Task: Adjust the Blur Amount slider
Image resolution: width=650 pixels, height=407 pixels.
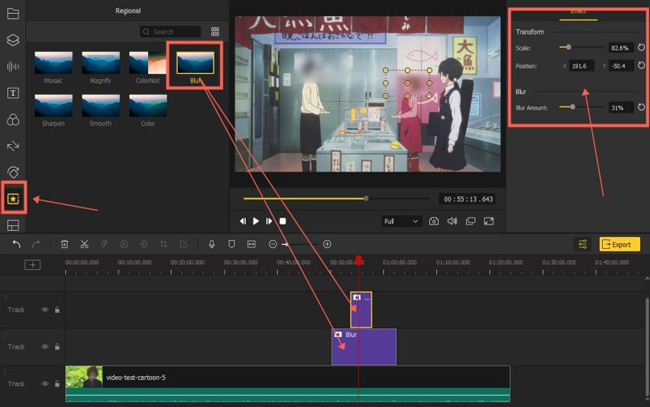Action: pos(581,107)
